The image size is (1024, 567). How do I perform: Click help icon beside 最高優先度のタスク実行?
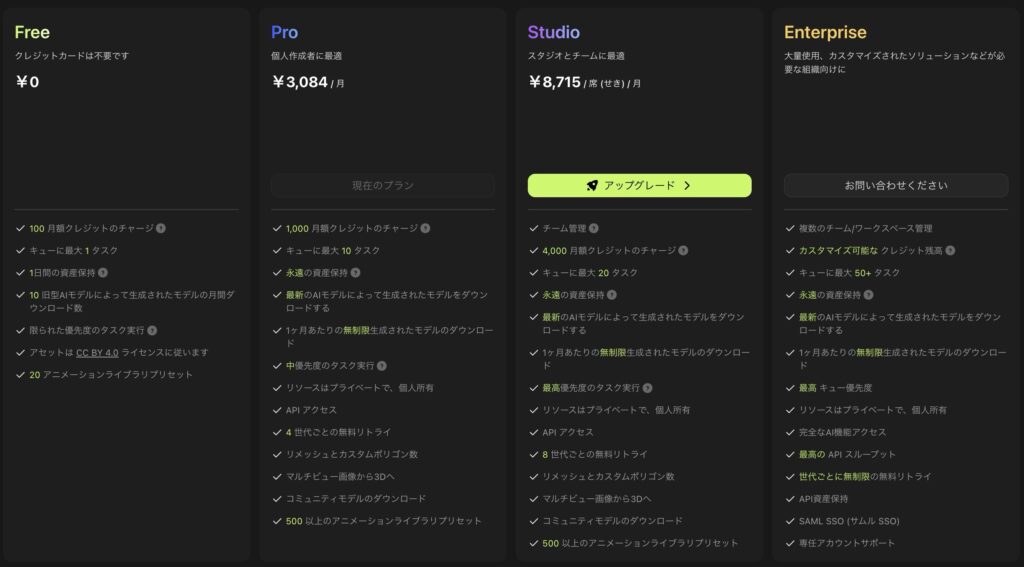coord(647,388)
